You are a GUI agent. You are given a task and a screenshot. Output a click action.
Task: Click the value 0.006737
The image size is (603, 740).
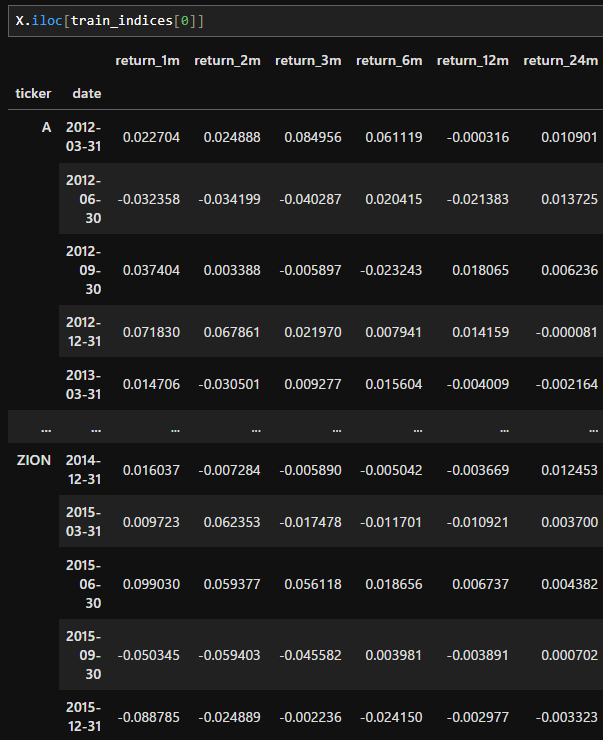click(x=480, y=584)
